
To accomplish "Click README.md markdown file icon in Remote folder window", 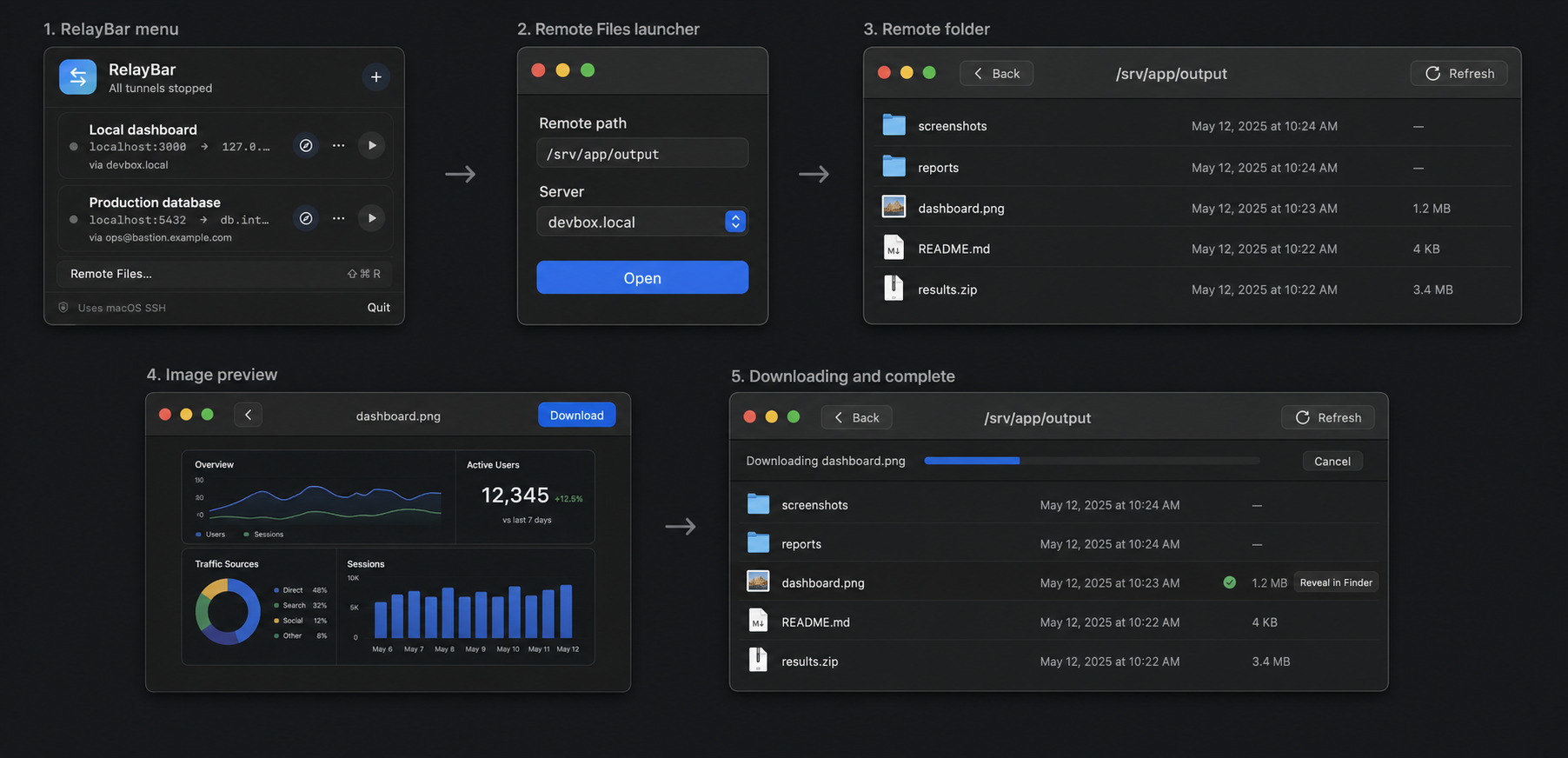I will point(894,248).
